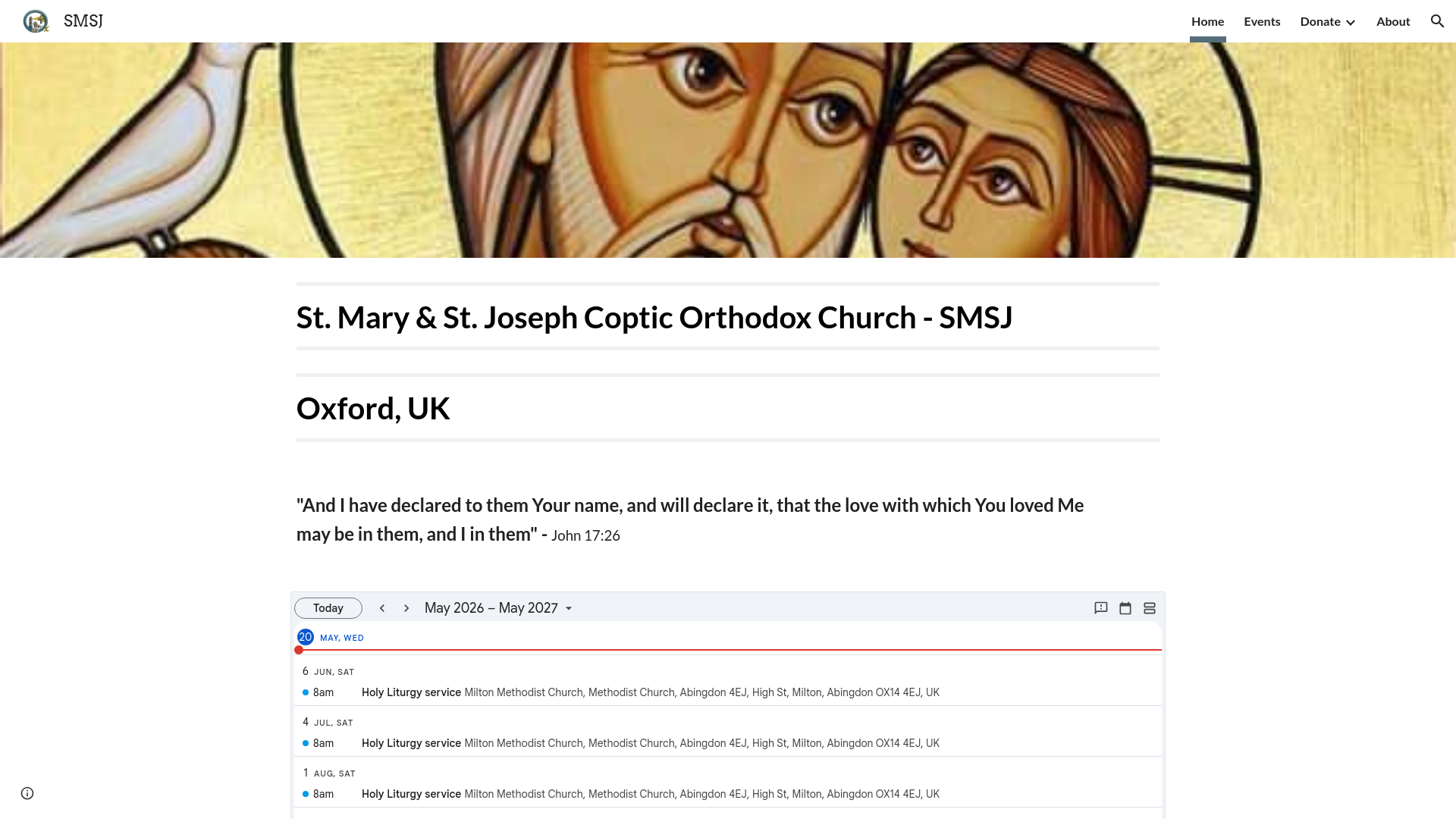Select the 6 Jun, Sat date heading
Image resolution: width=1456 pixels, height=819 pixels.
point(328,671)
